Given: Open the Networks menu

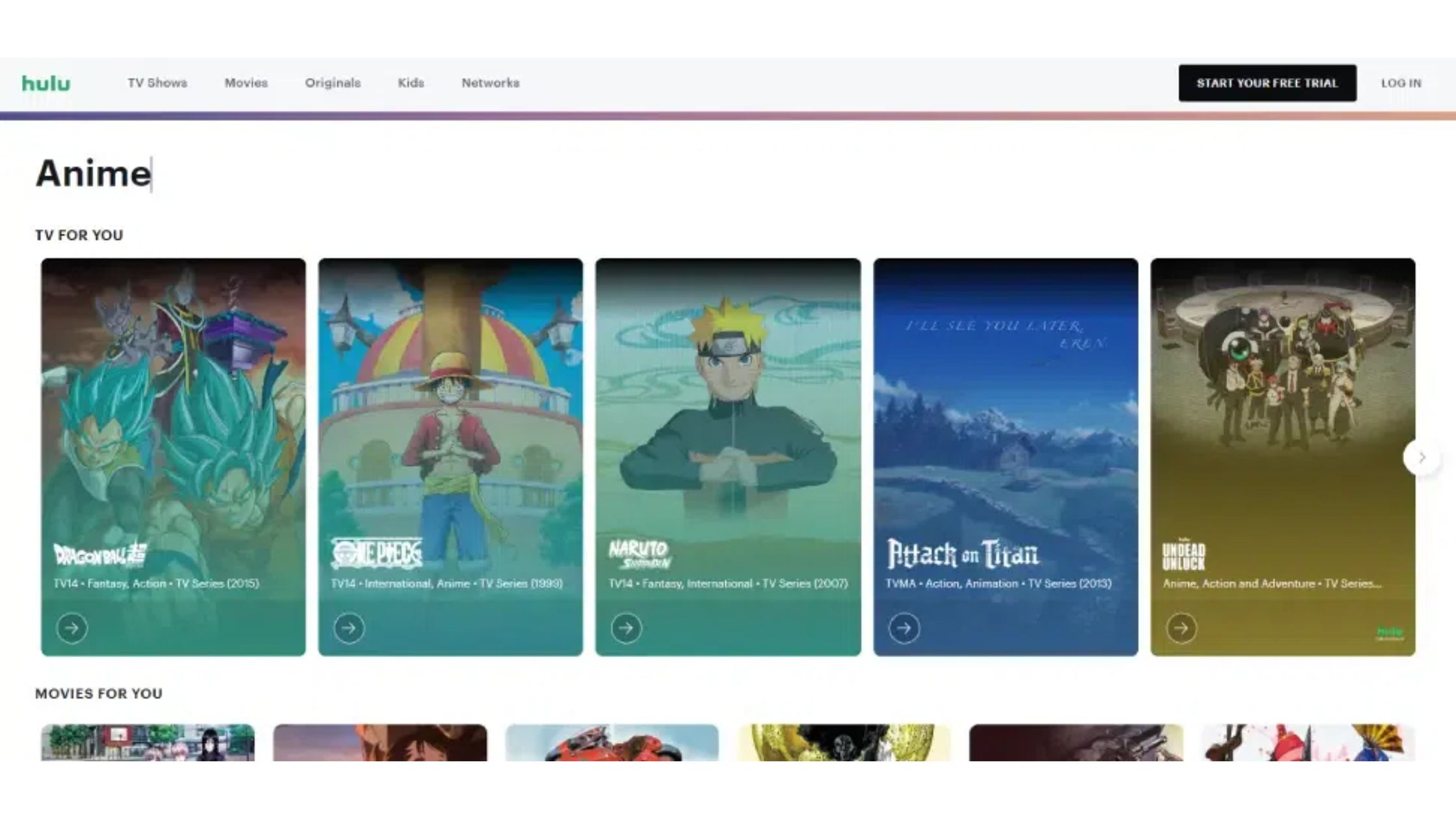Looking at the screenshot, I should point(491,83).
